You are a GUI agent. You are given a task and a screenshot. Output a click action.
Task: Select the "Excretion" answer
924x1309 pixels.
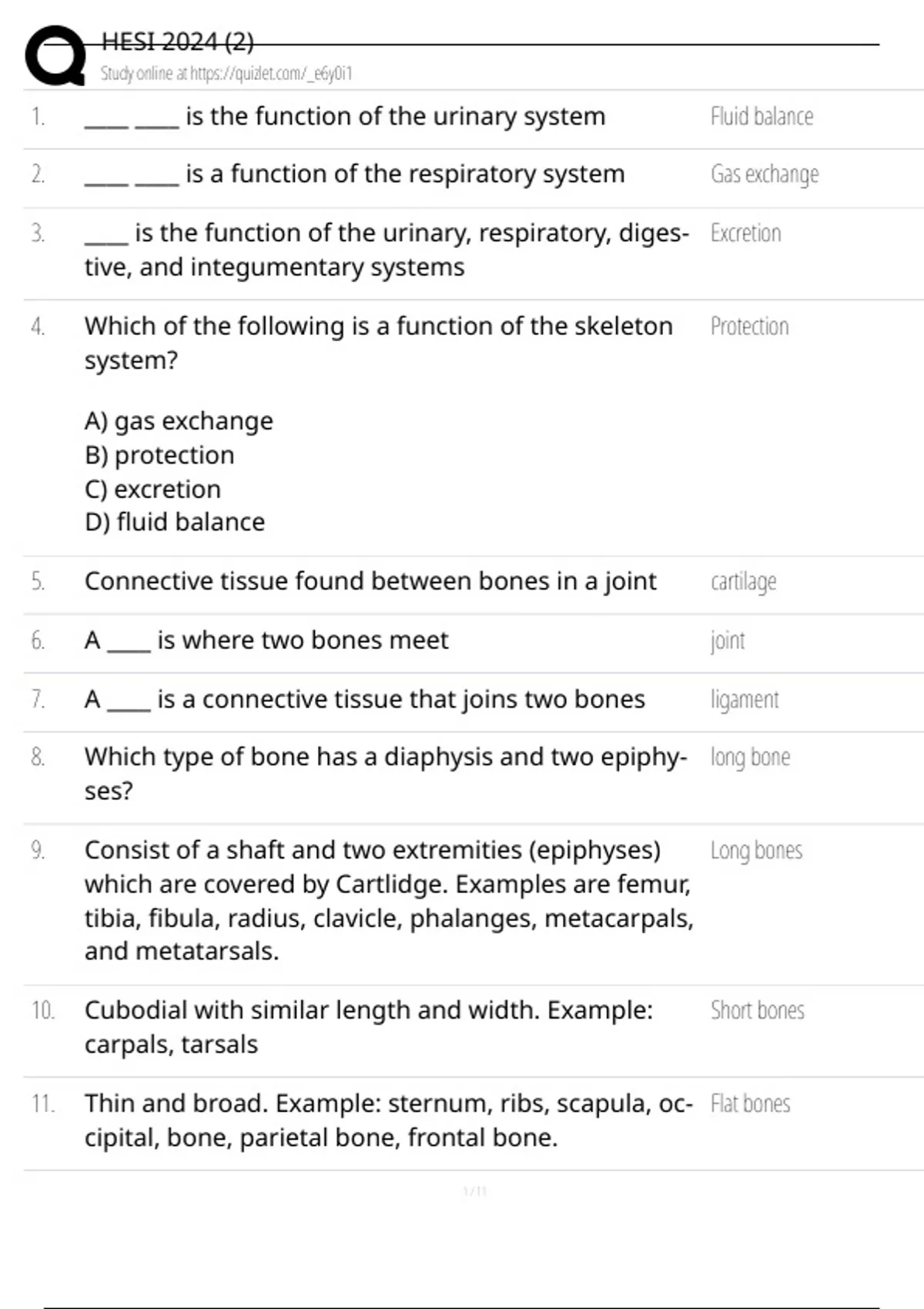pos(745,233)
